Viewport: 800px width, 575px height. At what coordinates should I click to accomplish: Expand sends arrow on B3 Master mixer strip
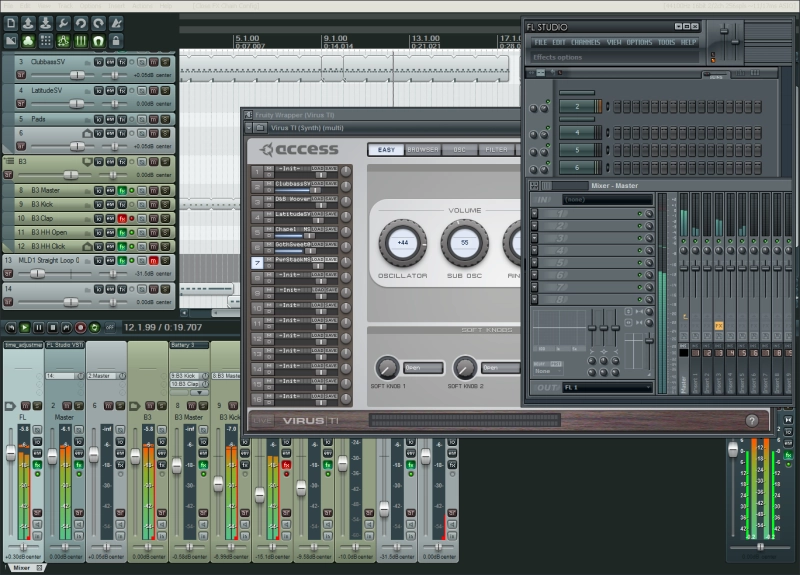[x=199, y=393]
